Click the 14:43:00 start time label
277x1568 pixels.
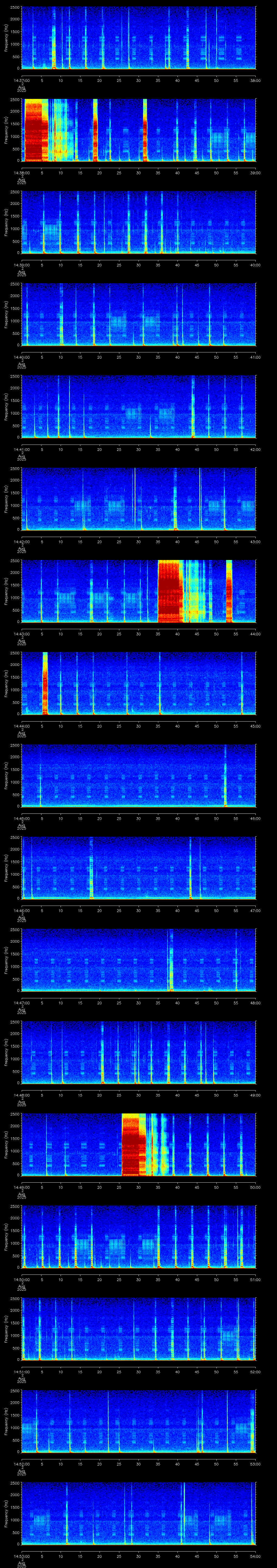pos(21,634)
